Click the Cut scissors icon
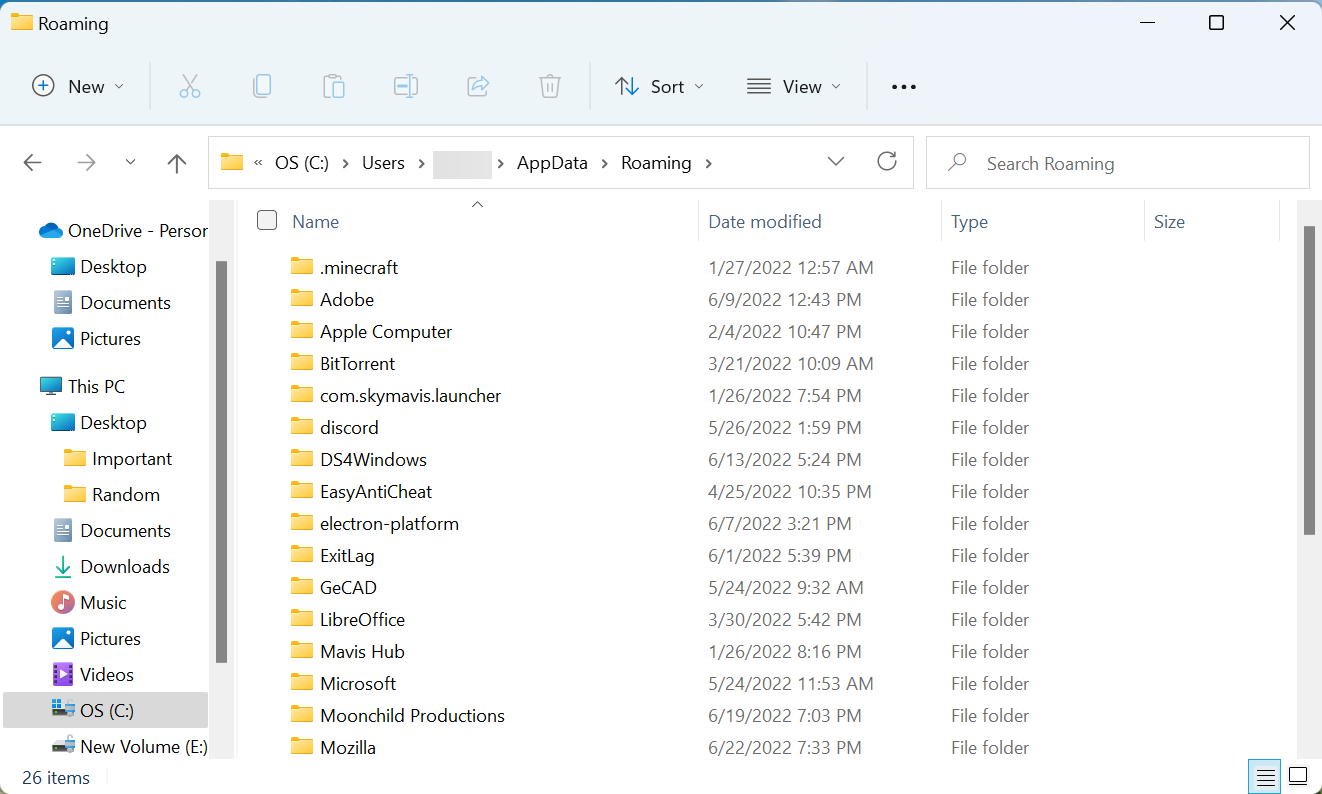 pos(190,87)
